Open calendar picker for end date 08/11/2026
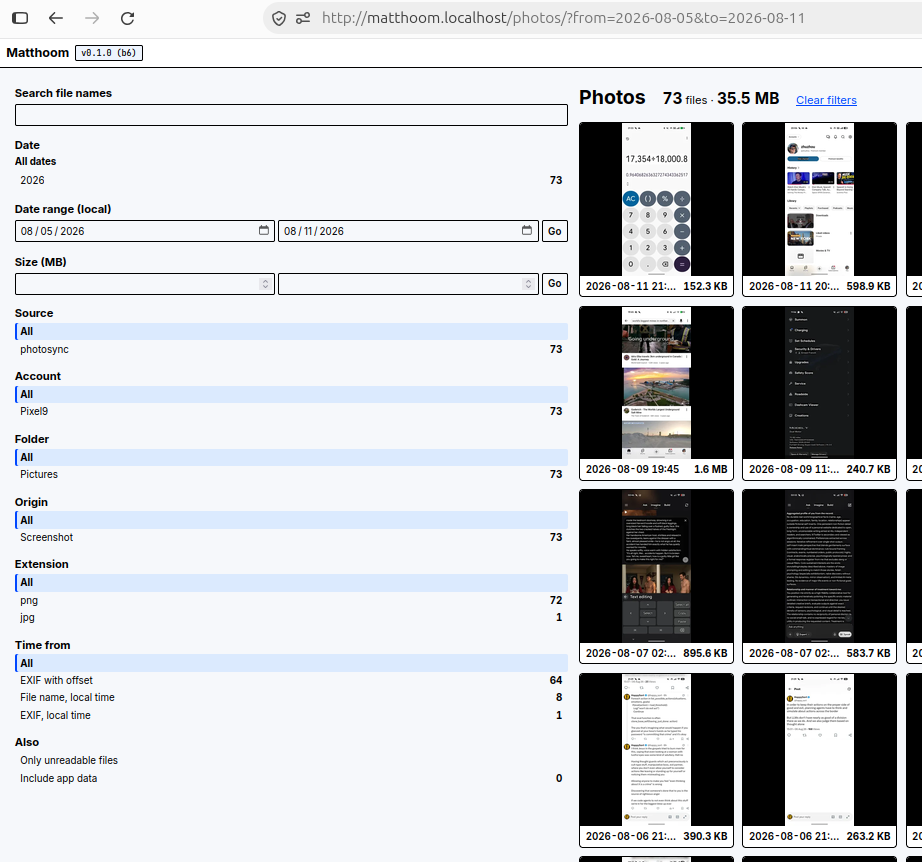The image size is (922, 862). point(527,230)
